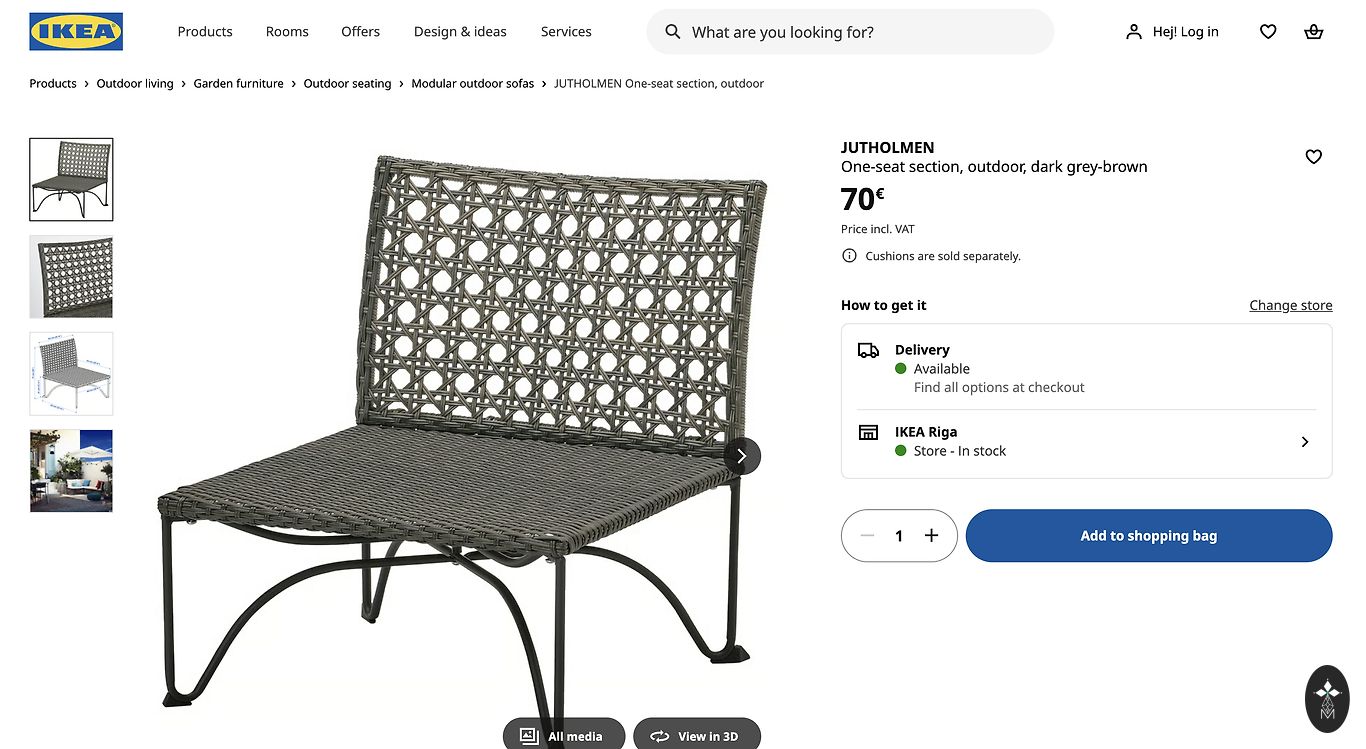Image resolution: width=1366 pixels, height=749 pixels.
Task: Click the next image arrow
Action: click(x=742, y=456)
